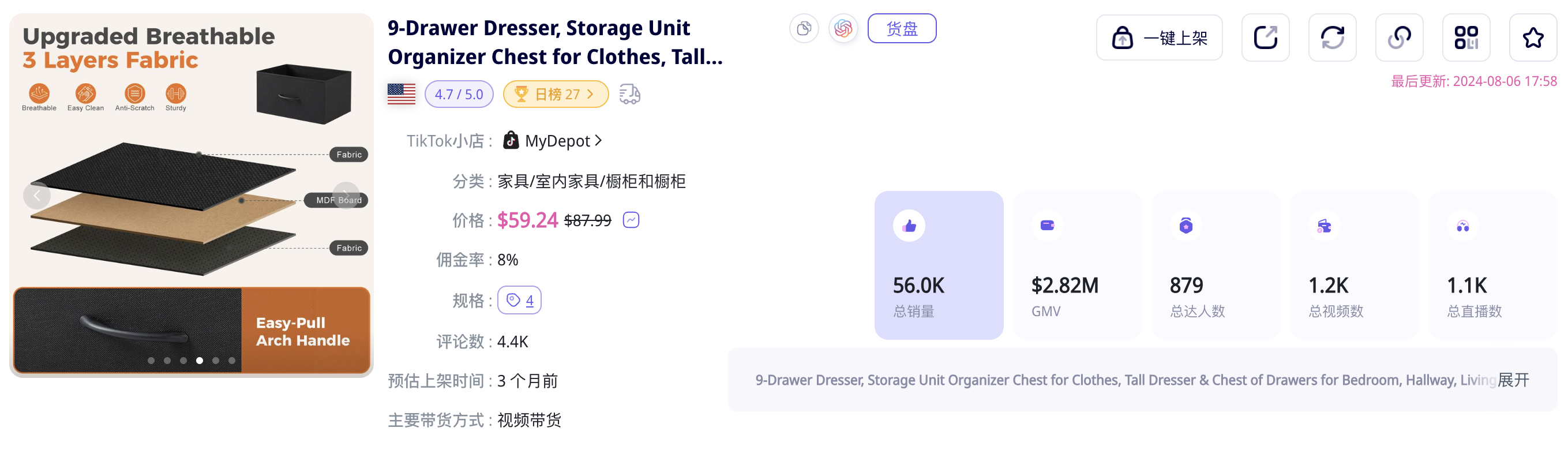Click the 货盘 button

click(902, 29)
